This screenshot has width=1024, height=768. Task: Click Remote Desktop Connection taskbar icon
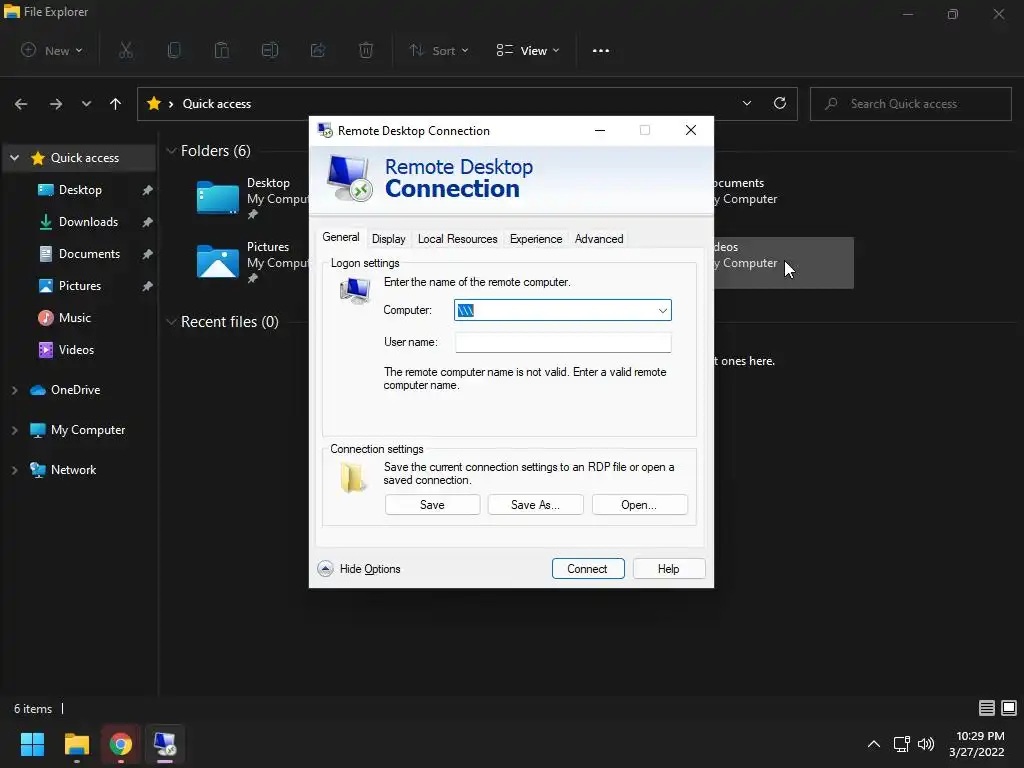pos(165,744)
